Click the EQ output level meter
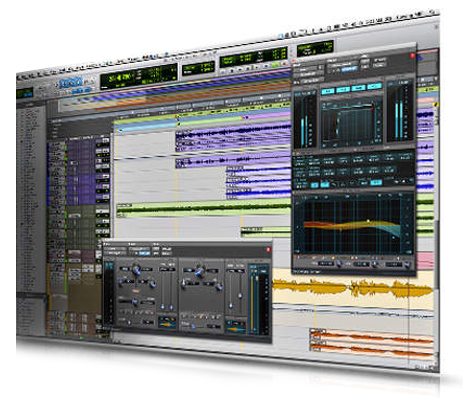The height and width of the screenshot is (398, 463). click(400, 110)
